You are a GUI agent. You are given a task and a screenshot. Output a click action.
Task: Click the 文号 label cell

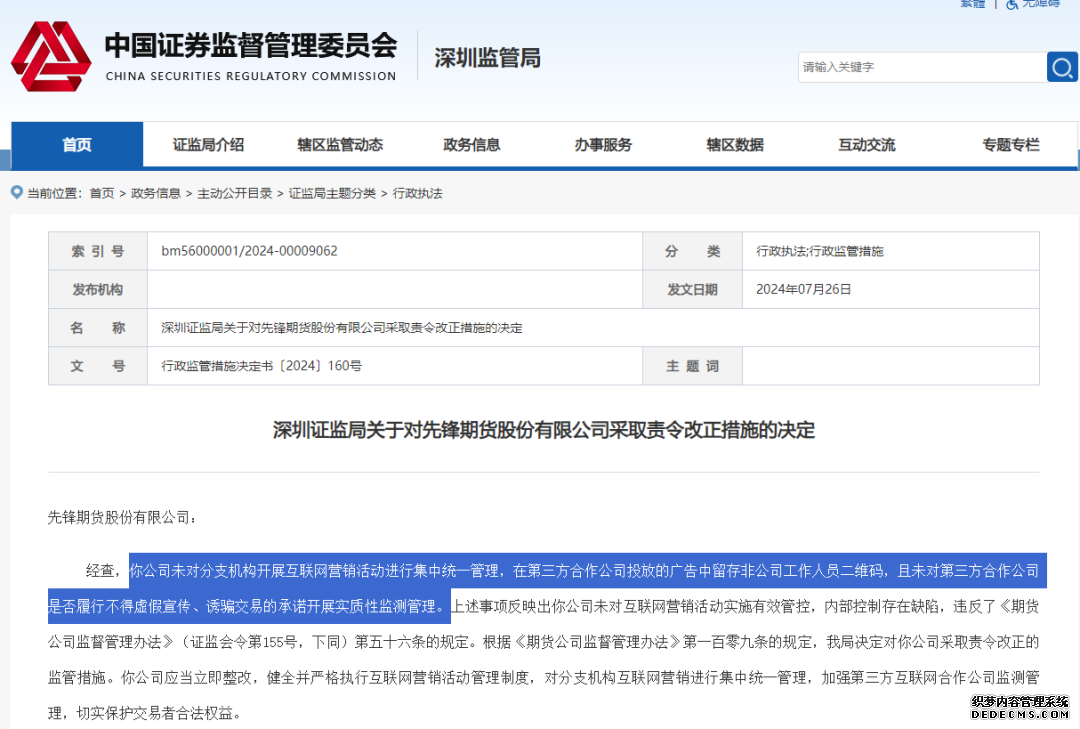pyautogui.click(x=98, y=366)
